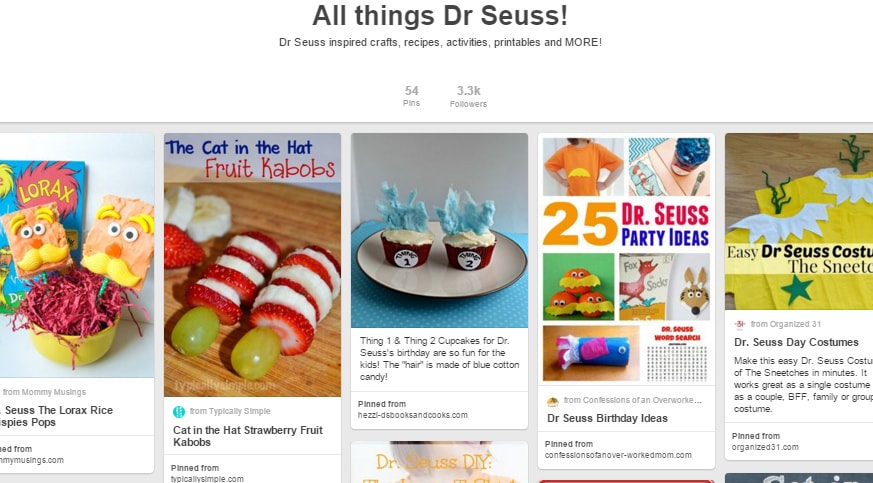Open the Cat in the Hat Fruit Kabobs image
The height and width of the screenshot is (483, 873).
click(x=252, y=265)
